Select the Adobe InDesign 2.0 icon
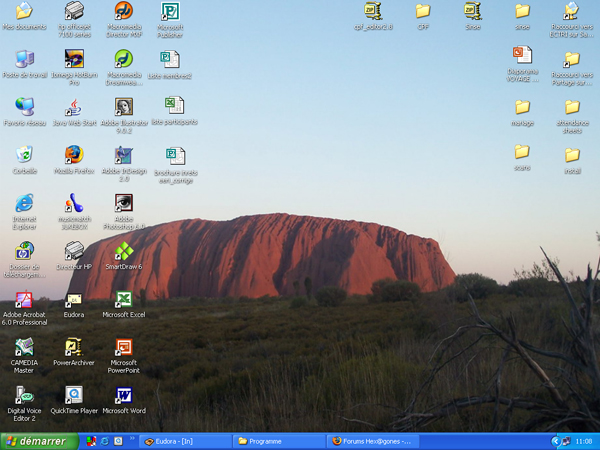 pyautogui.click(x=123, y=155)
